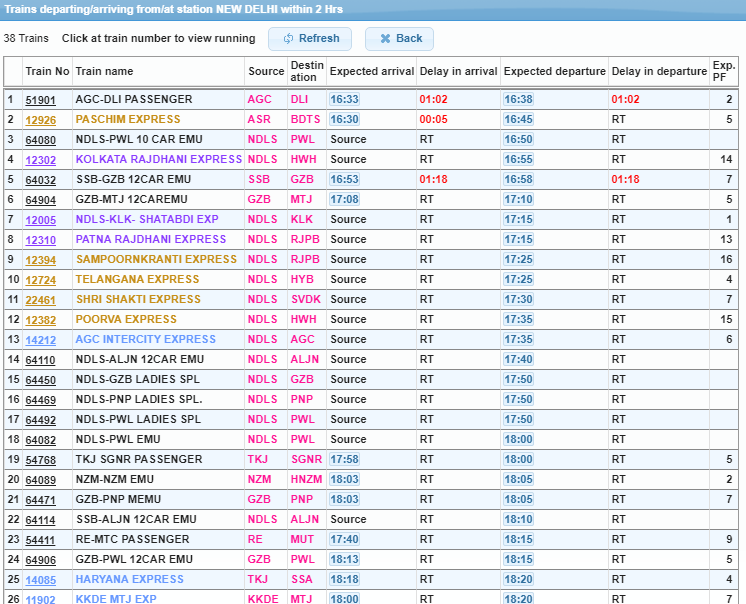Select PATNA RAJDHANI EXPRESS train name
Screen dimensions: 746x604
(151, 239)
